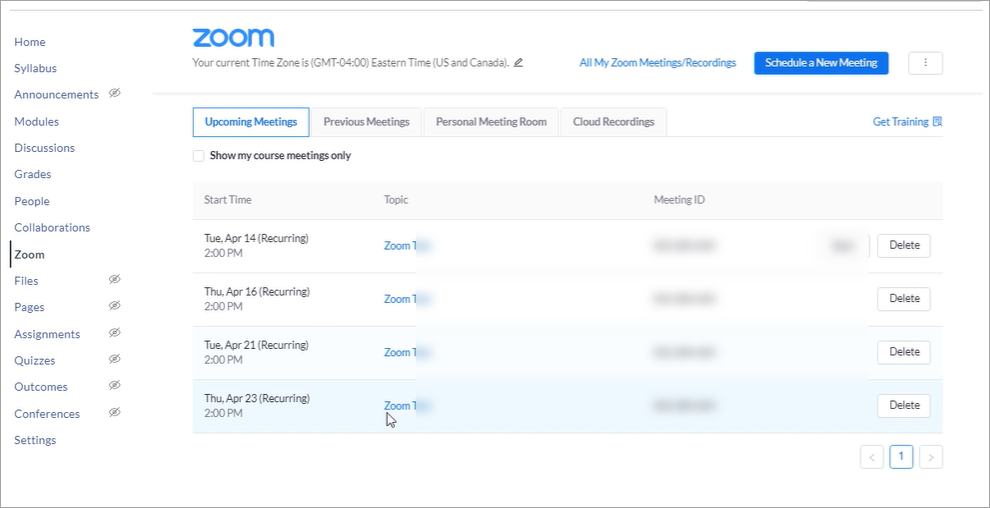The image size is (990, 508).
Task: Open Collaborations in course navigation
Action: [x=52, y=228]
